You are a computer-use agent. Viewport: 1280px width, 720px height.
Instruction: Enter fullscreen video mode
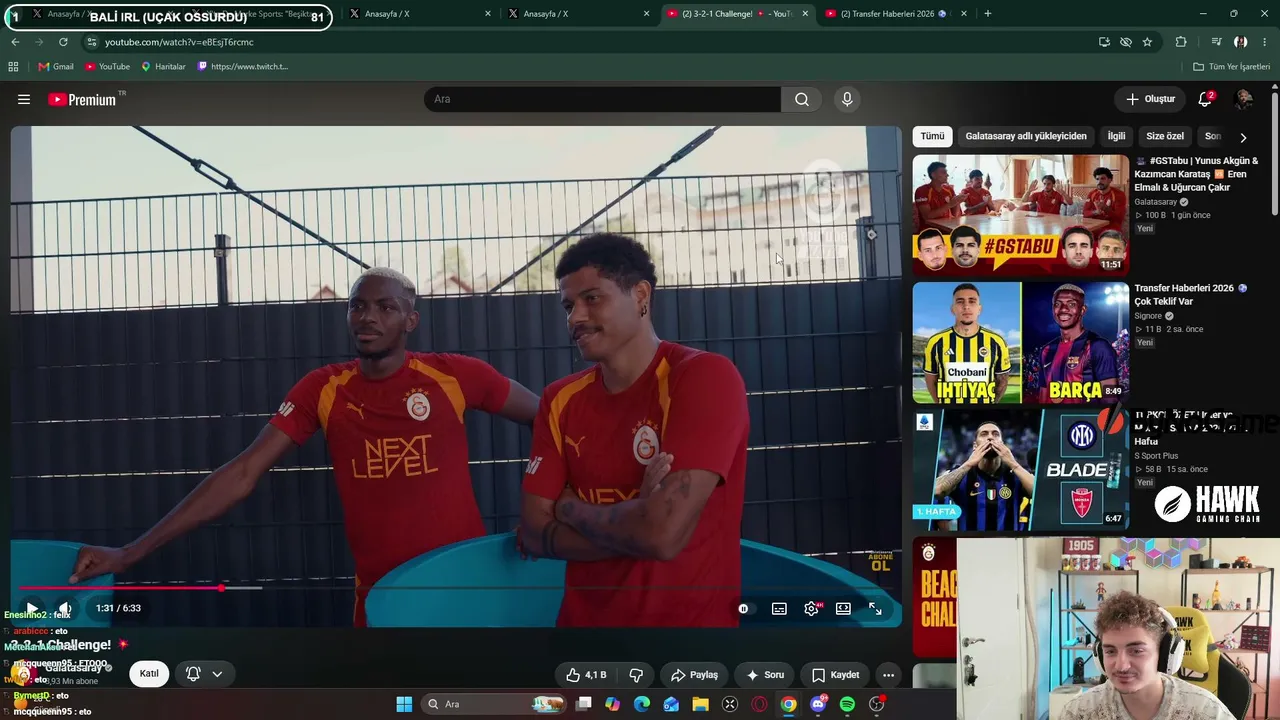tap(875, 608)
